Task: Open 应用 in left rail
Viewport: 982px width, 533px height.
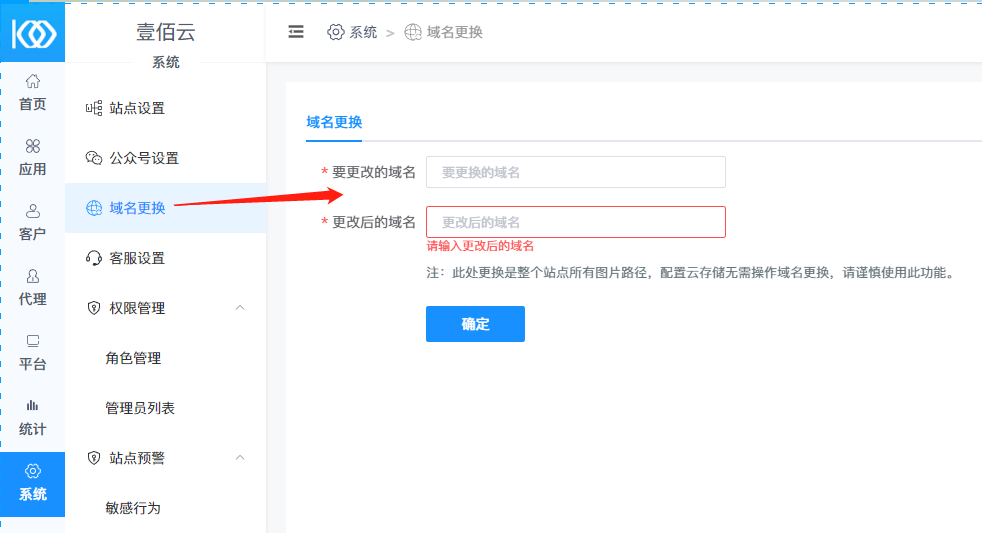Action: pyautogui.click(x=33, y=158)
